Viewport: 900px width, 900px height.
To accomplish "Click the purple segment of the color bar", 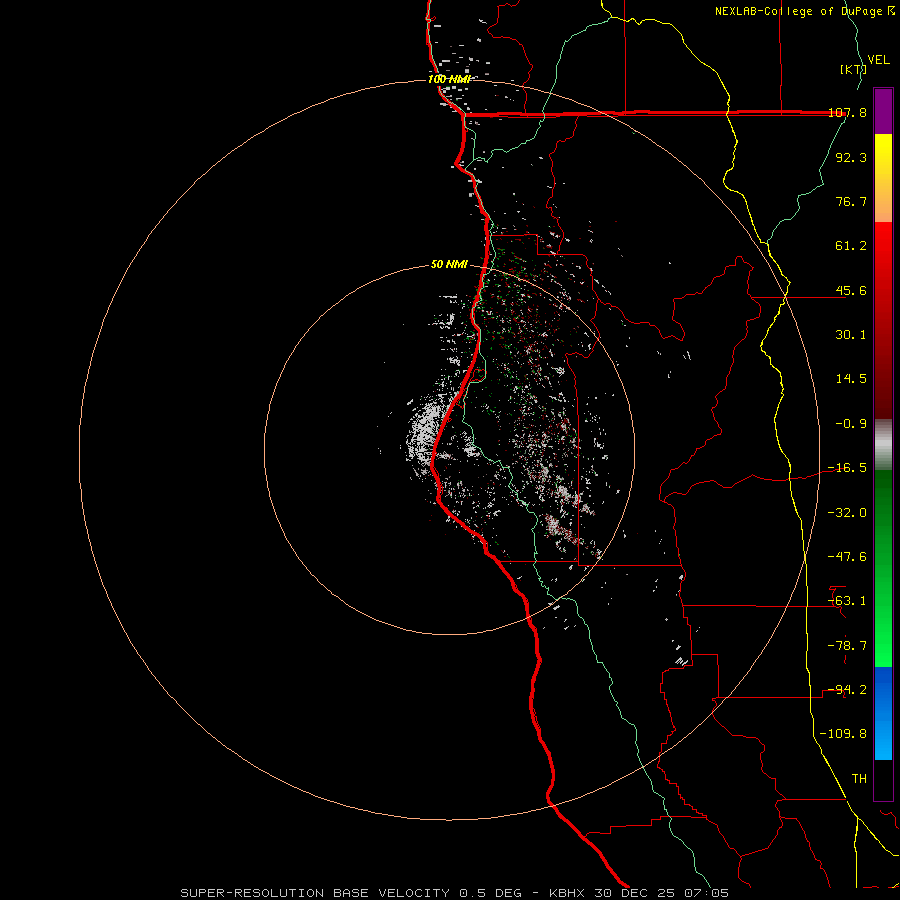I will [x=883, y=112].
